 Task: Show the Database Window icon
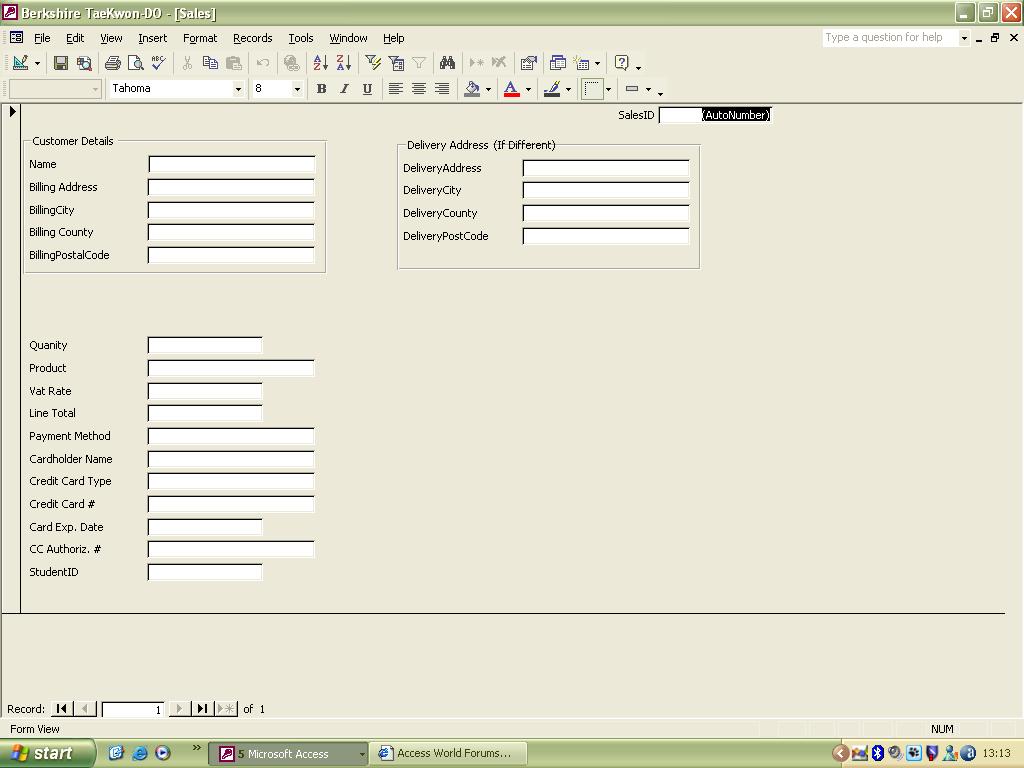tap(558, 63)
